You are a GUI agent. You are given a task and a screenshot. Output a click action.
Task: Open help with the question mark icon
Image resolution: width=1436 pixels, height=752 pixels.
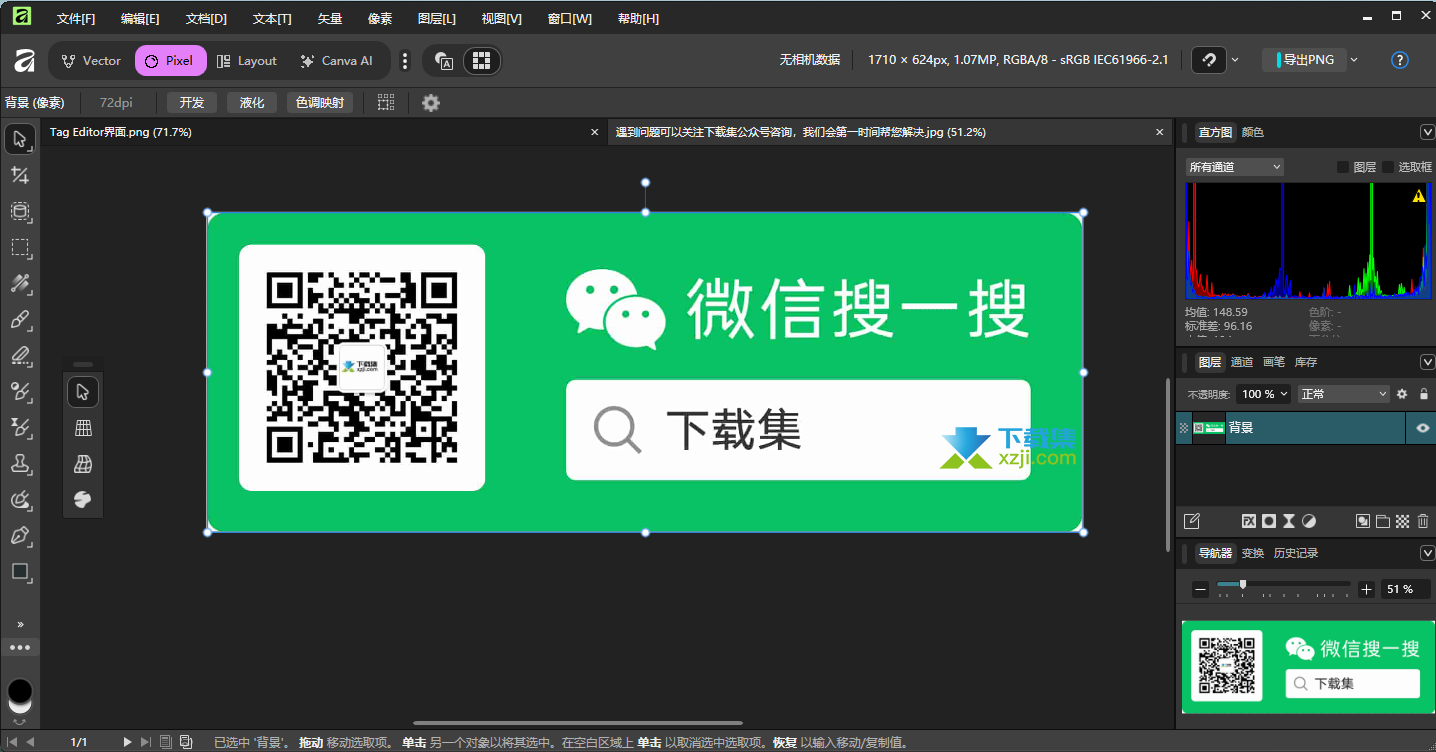[1400, 60]
